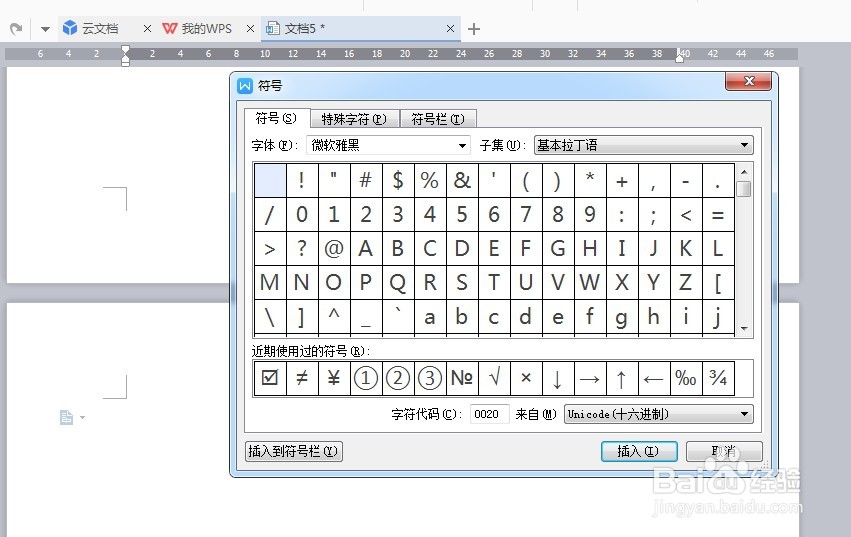Select the № numero symbol
Viewport: 851px width, 537px height.
pos(462,378)
